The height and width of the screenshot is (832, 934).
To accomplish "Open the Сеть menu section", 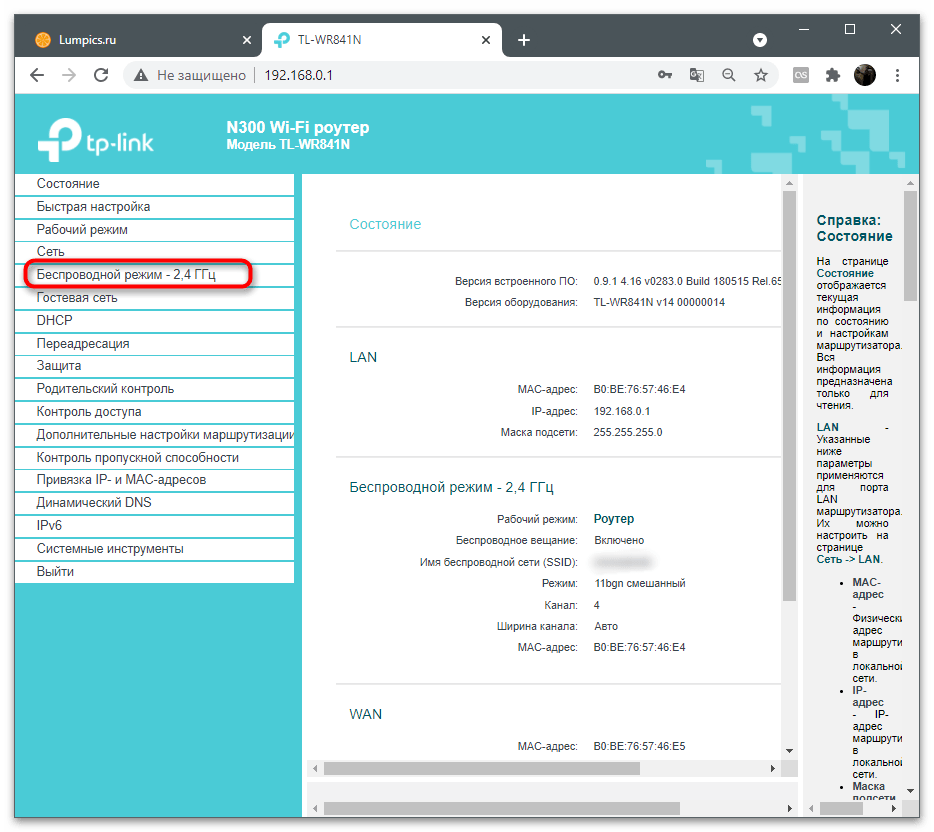I will tap(154, 252).
